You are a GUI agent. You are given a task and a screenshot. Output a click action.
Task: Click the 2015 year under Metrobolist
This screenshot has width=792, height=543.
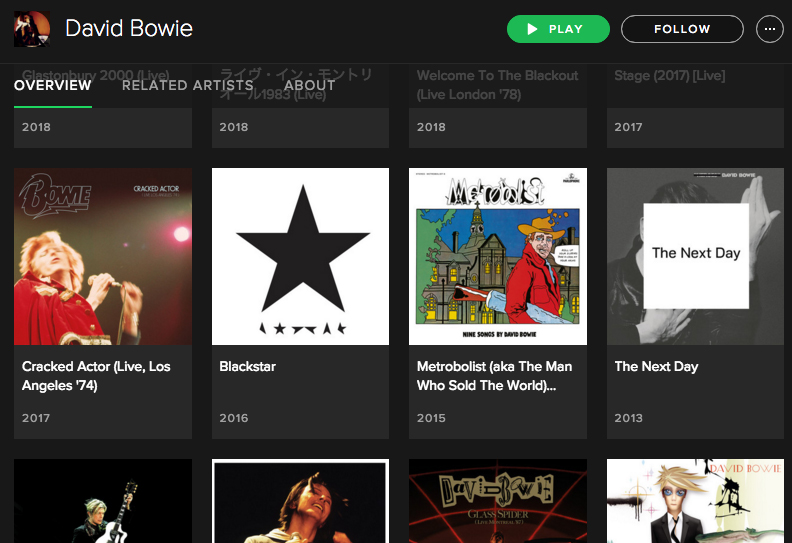click(431, 418)
